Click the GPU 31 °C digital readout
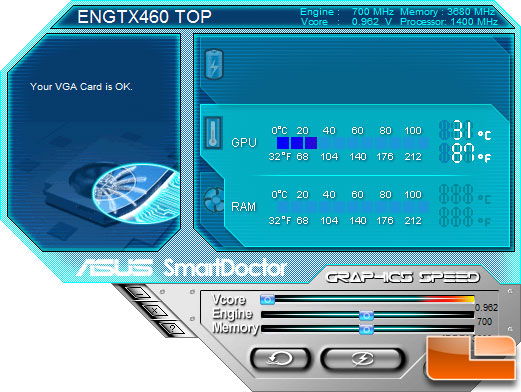Screen dimensions: 521x392 click(465, 130)
